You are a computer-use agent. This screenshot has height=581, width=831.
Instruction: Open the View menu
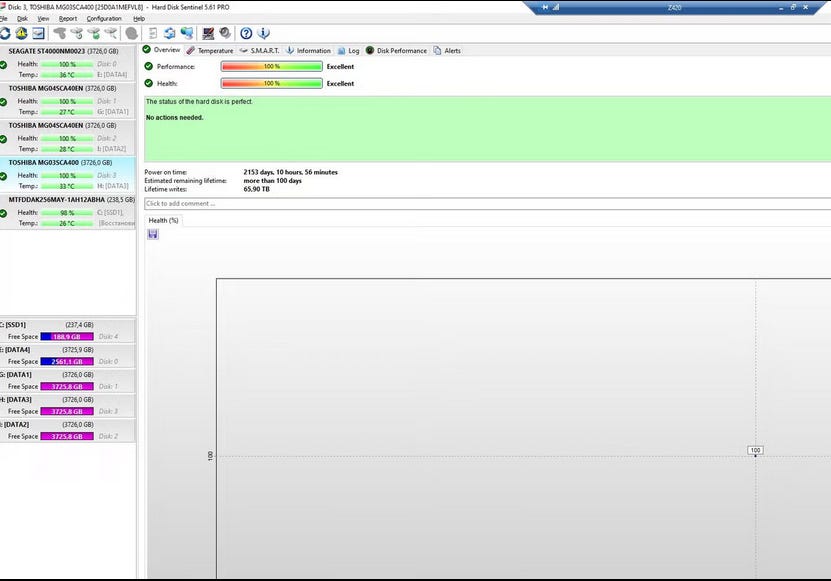pos(43,19)
